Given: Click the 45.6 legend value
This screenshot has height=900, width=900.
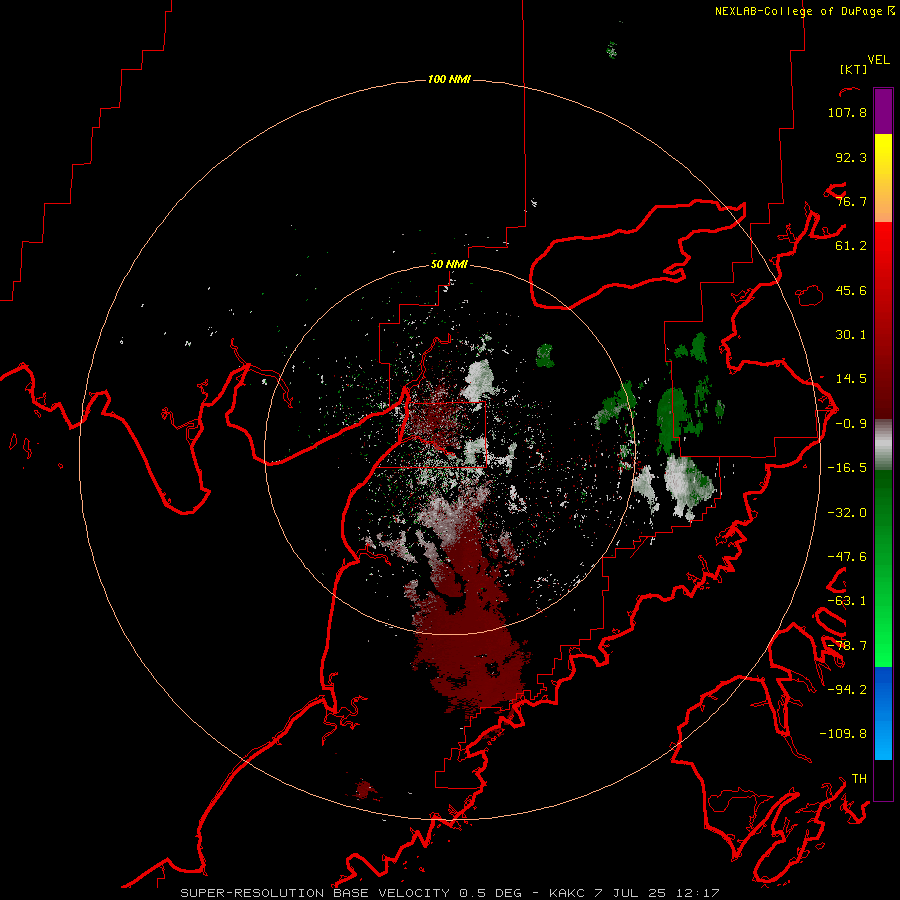Looking at the screenshot, I should pyautogui.click(x=851, y=290).
